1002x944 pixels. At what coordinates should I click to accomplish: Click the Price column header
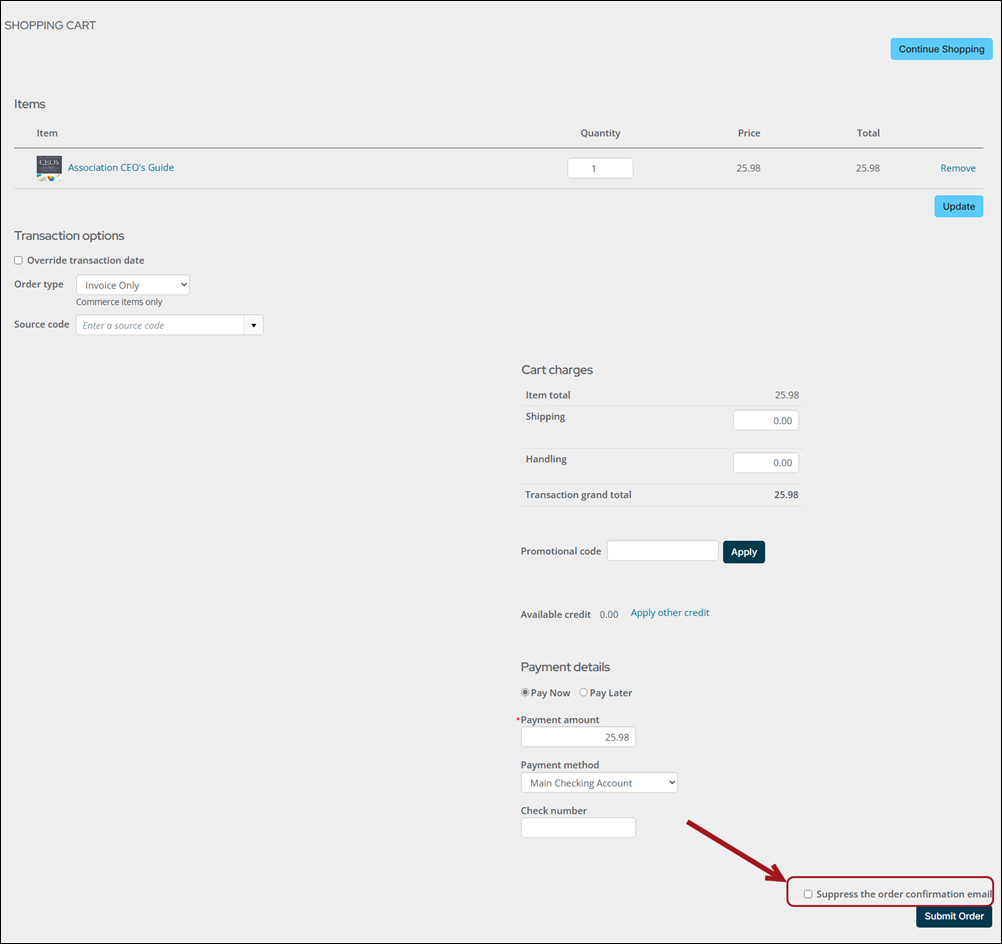pos(749,133)
